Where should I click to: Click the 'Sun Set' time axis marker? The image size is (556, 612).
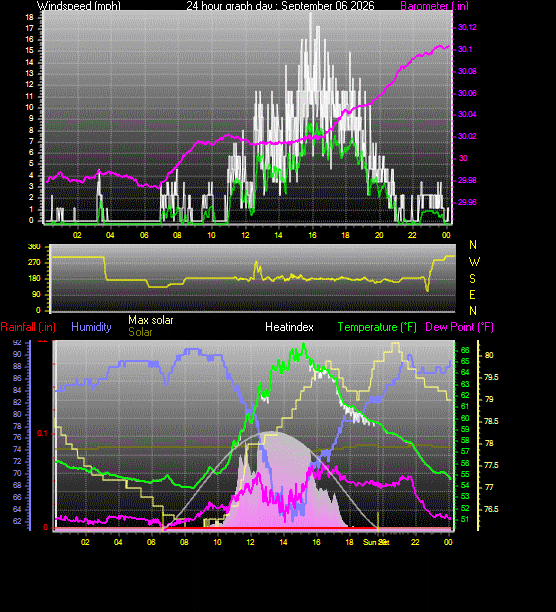376,542
